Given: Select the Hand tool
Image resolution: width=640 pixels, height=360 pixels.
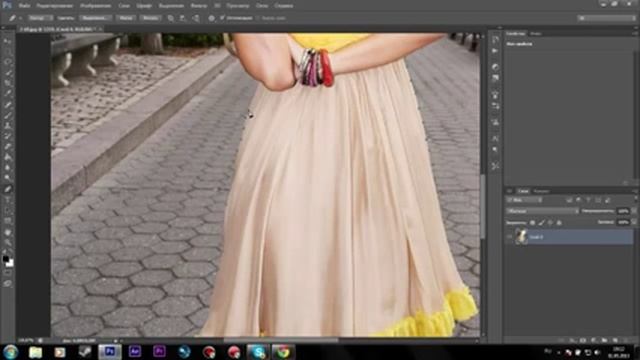Looking at the screenshot, I should 7,232.
